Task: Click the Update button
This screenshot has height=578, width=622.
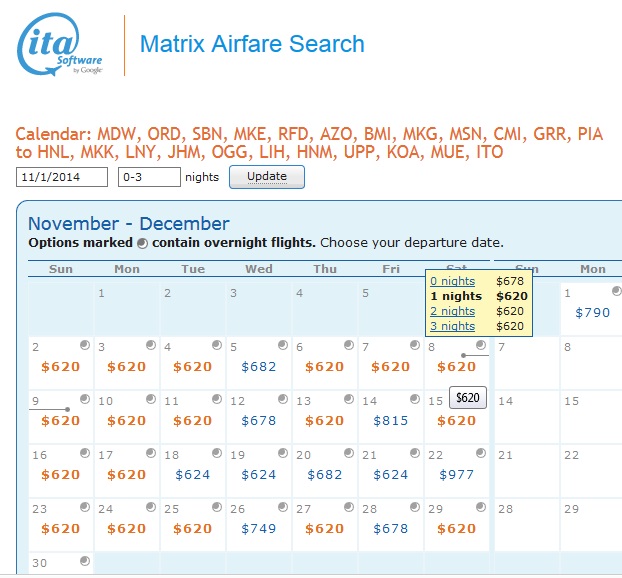Action: click(267, 177)
